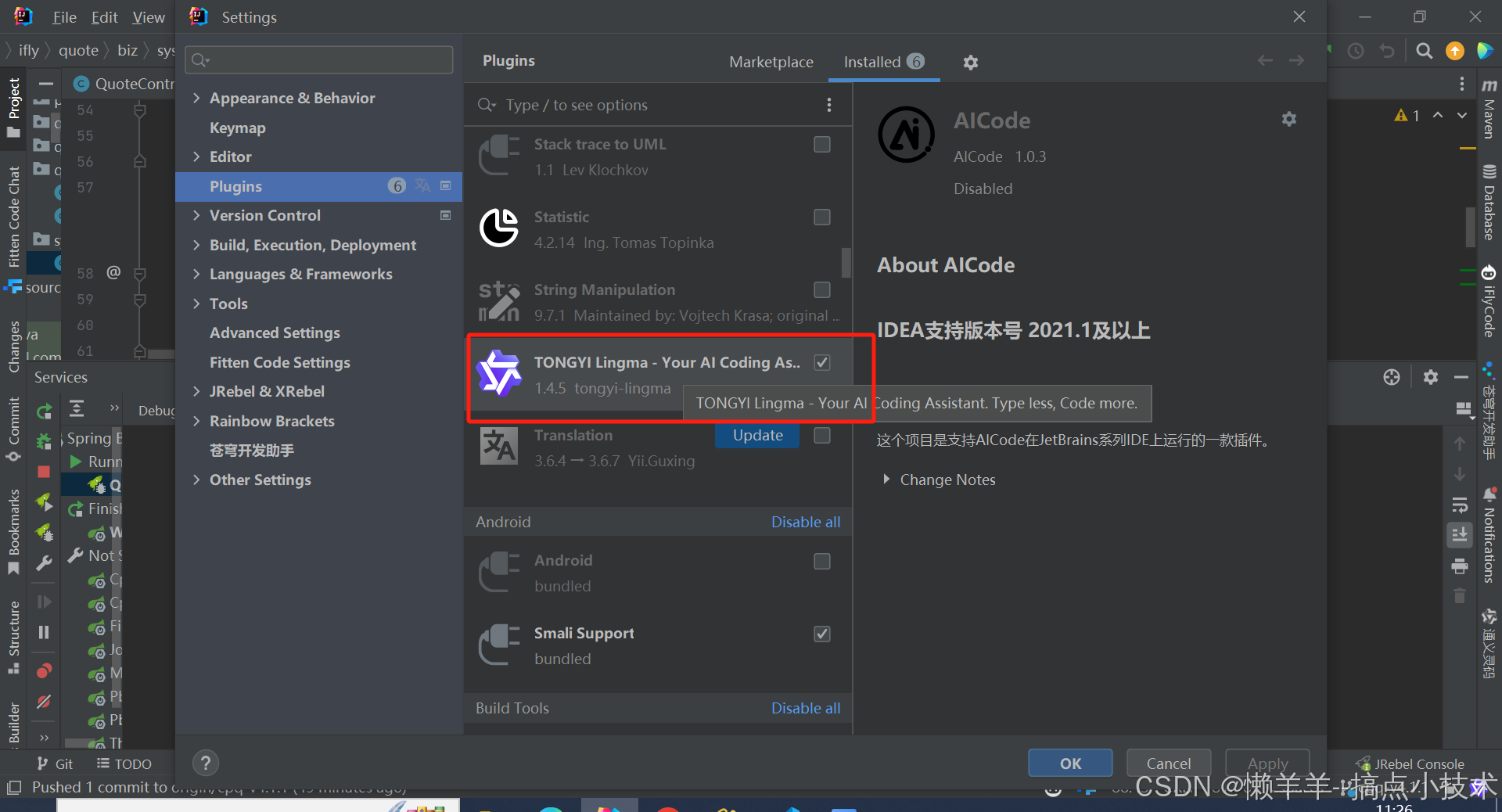Open the Edit menu
The width and height of the screenshot is (1502, 812).
click(104, 17)
